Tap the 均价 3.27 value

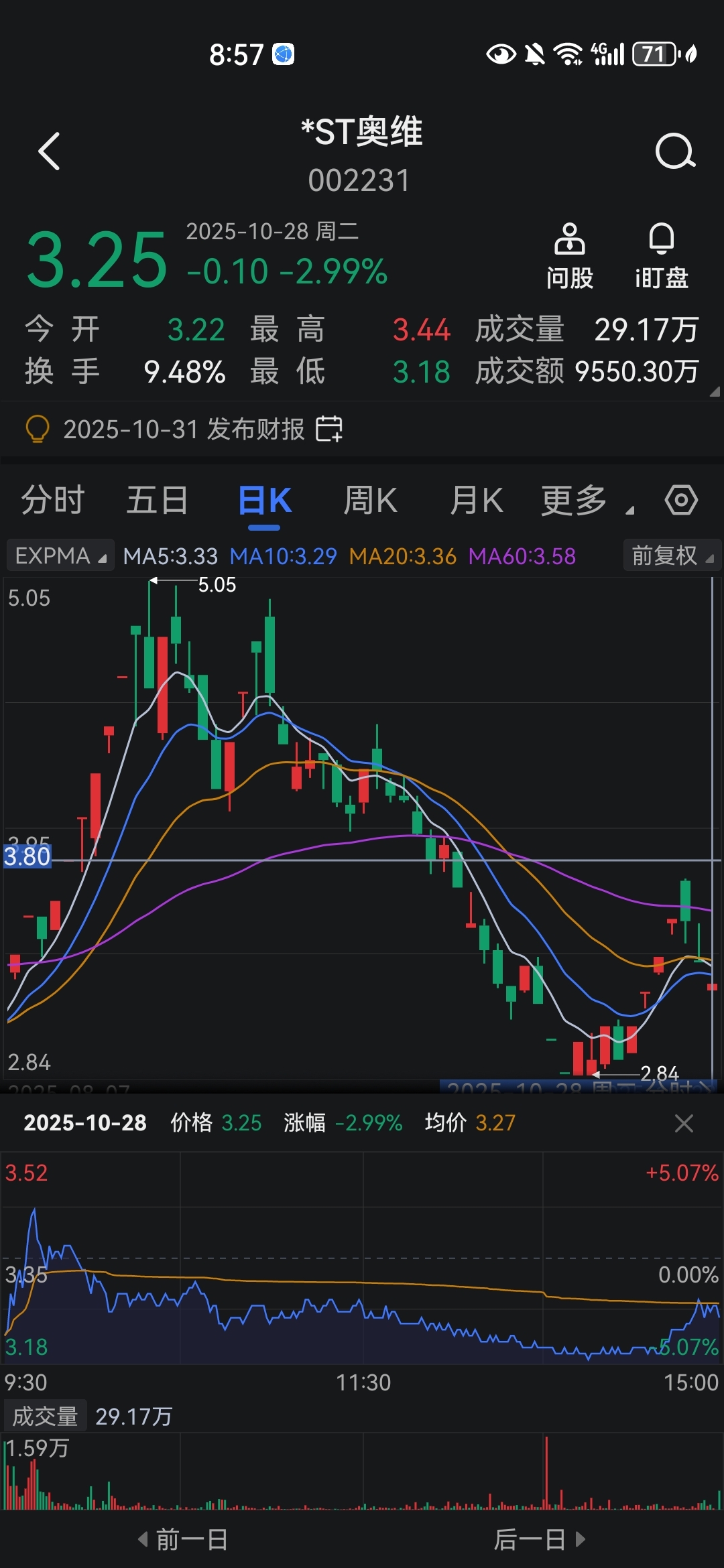[495, 1123]
